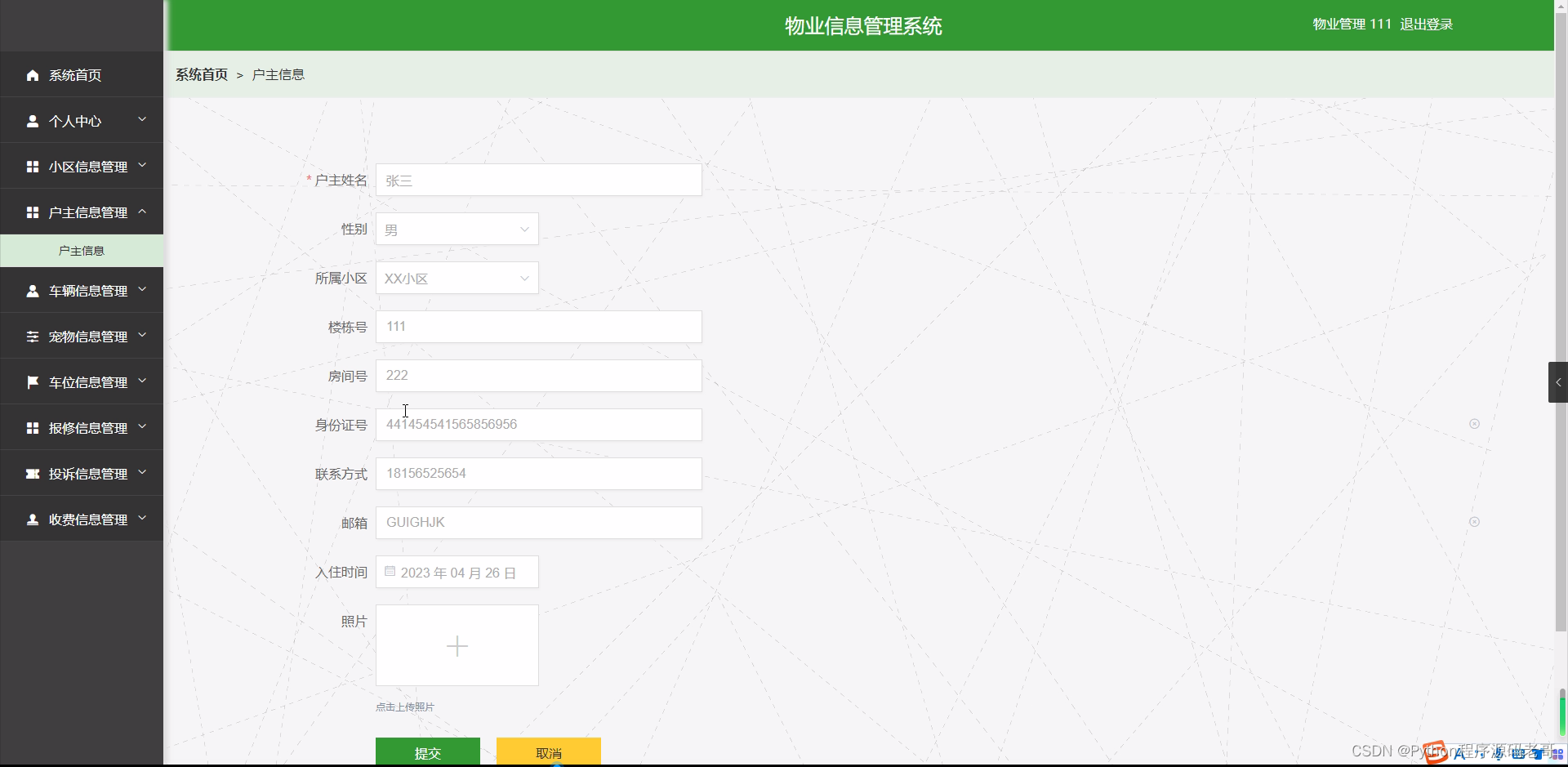The image size is (1568, 767).
Task: Click the 投诉信息管理 sidebar icon
Action: tap(33, 473)
